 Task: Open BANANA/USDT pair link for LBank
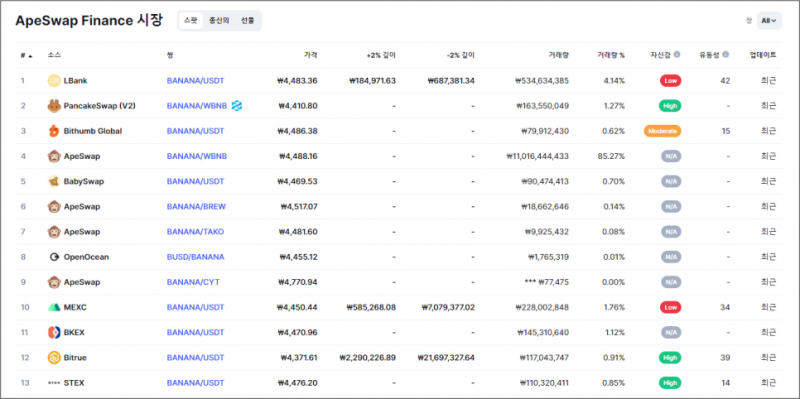coord(195,81)
